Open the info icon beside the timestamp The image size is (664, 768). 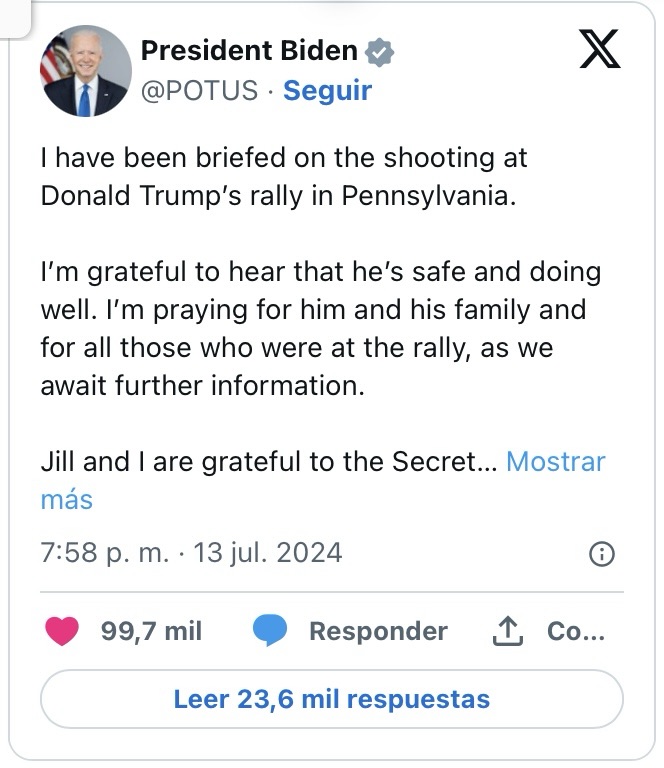[x=602, y=554]
